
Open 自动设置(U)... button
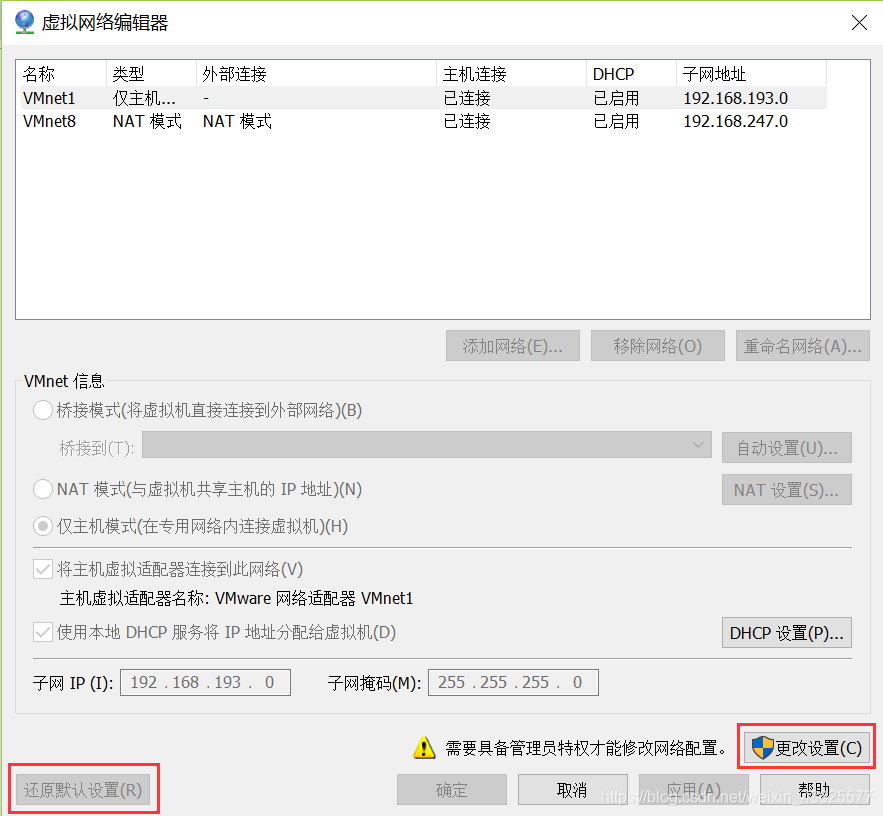click(x=787, y=448)
